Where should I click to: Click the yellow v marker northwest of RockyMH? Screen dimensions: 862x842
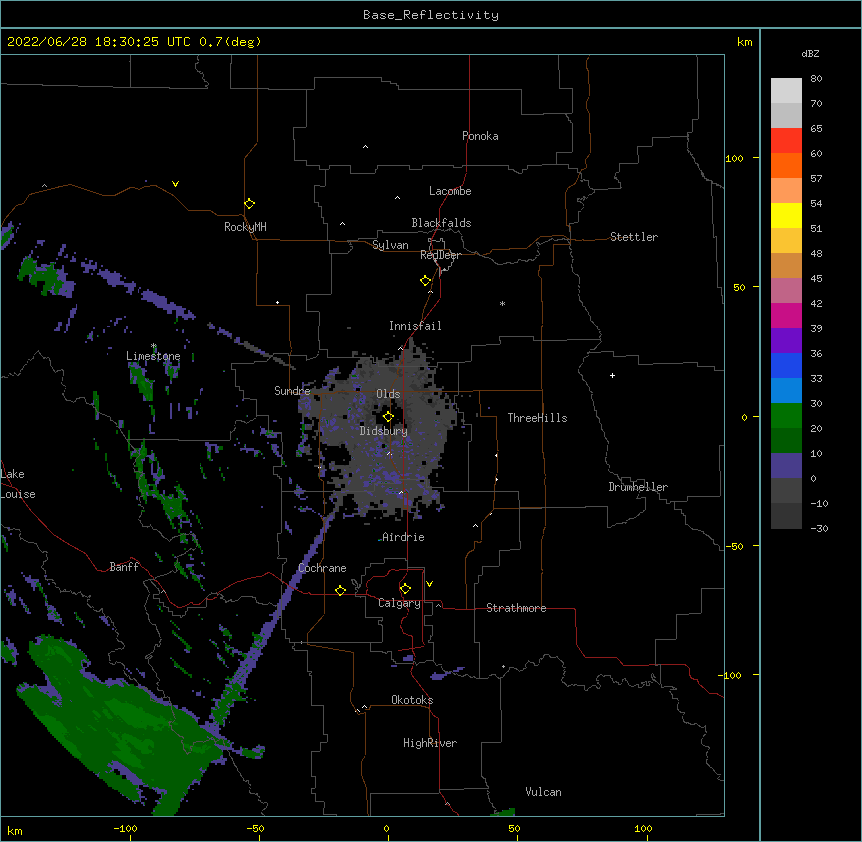click(x=175, y=184)
